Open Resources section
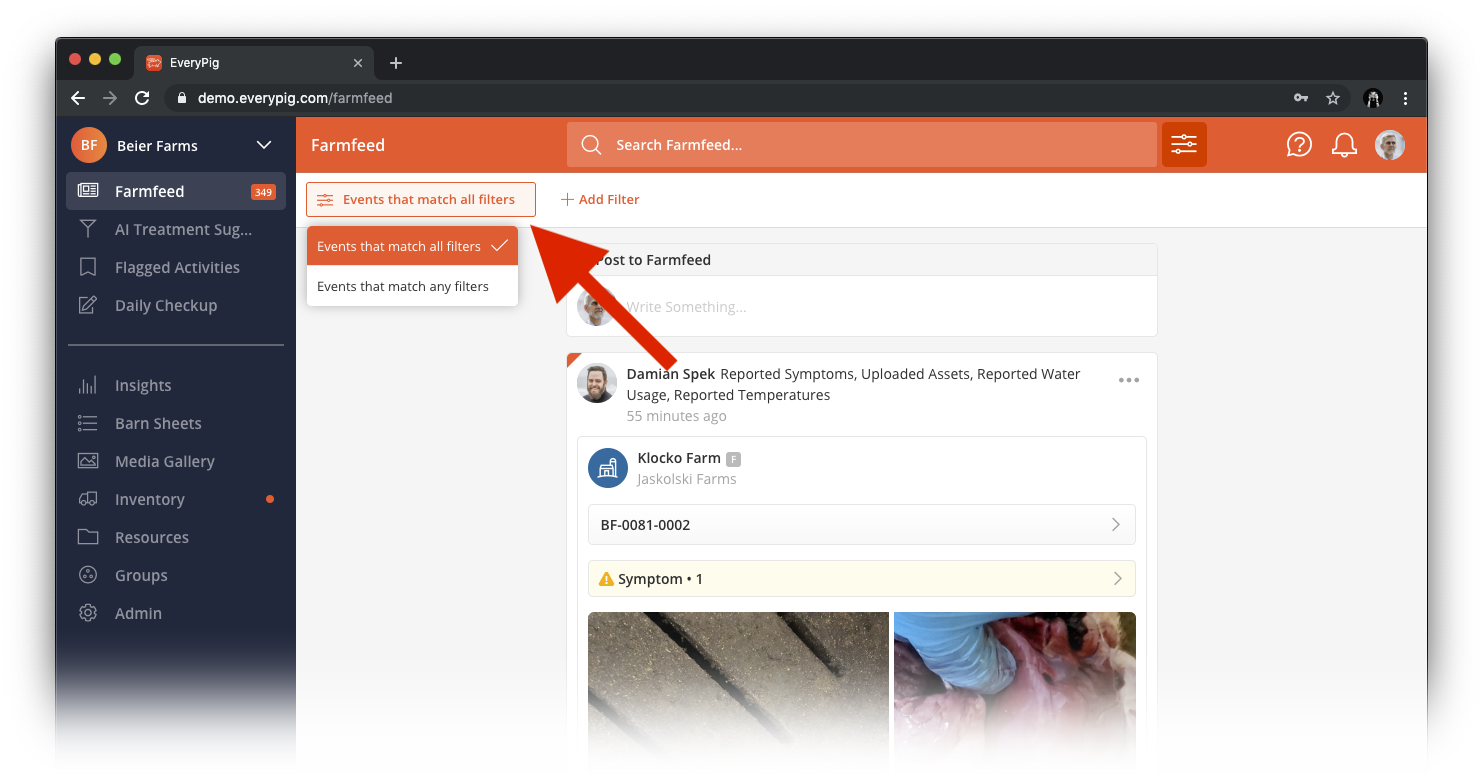Screen dimensions: 1483x774 click(x=176, y=537)
